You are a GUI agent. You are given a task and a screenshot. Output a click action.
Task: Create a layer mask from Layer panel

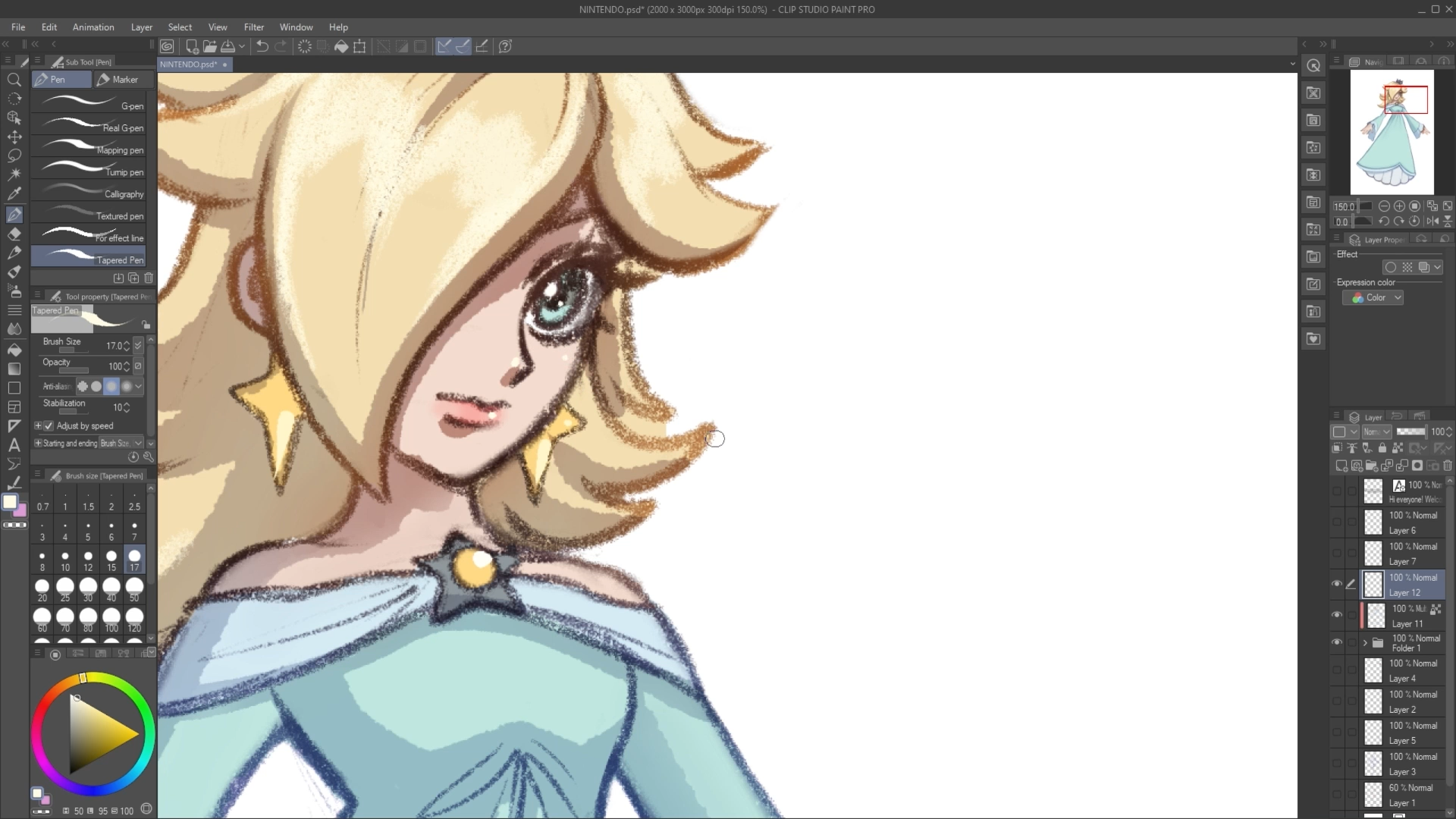click(x=1417, y=466)
